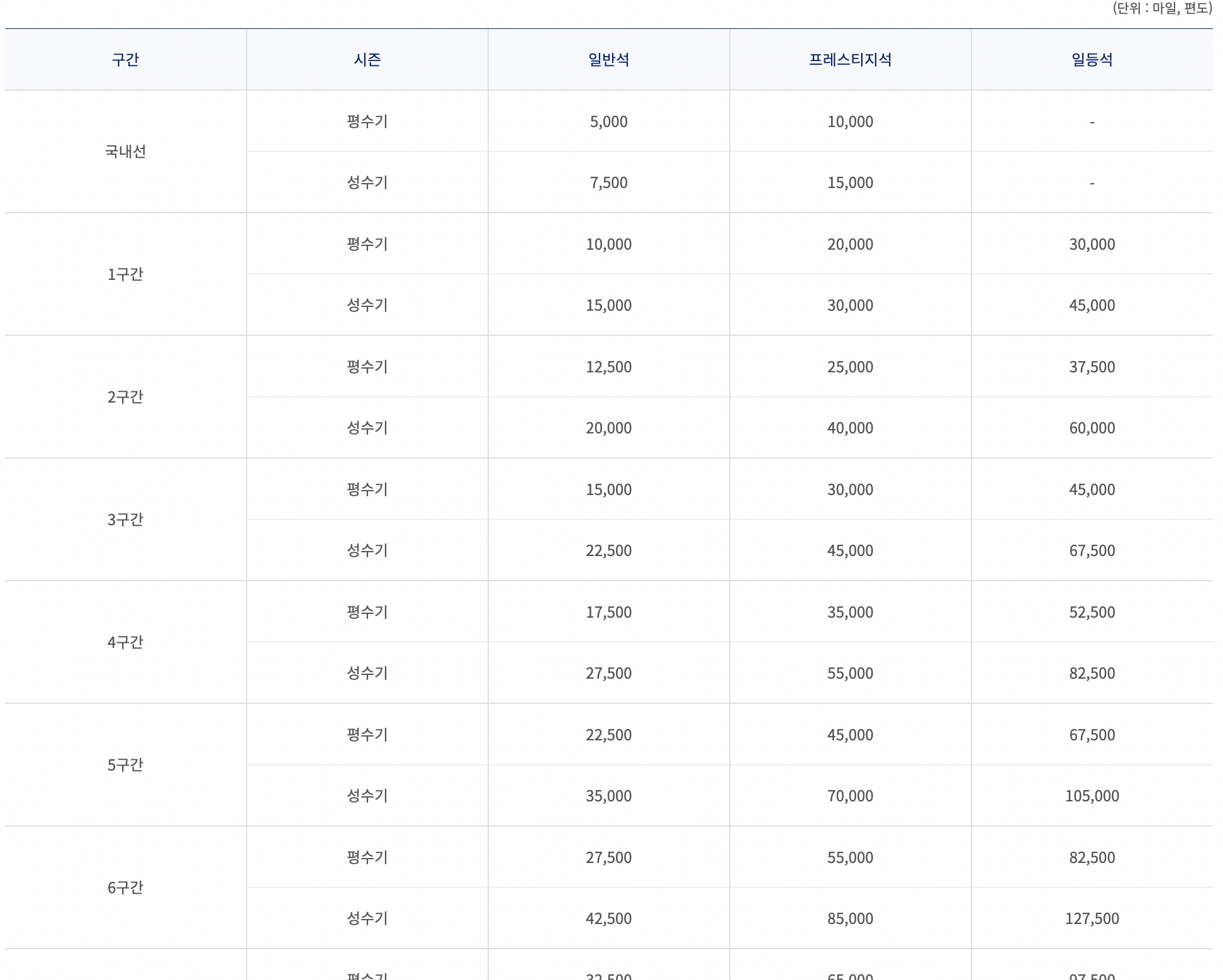Select the 5구간 row label
Viewport: 1223px width, 980px height.
[125, 765]
